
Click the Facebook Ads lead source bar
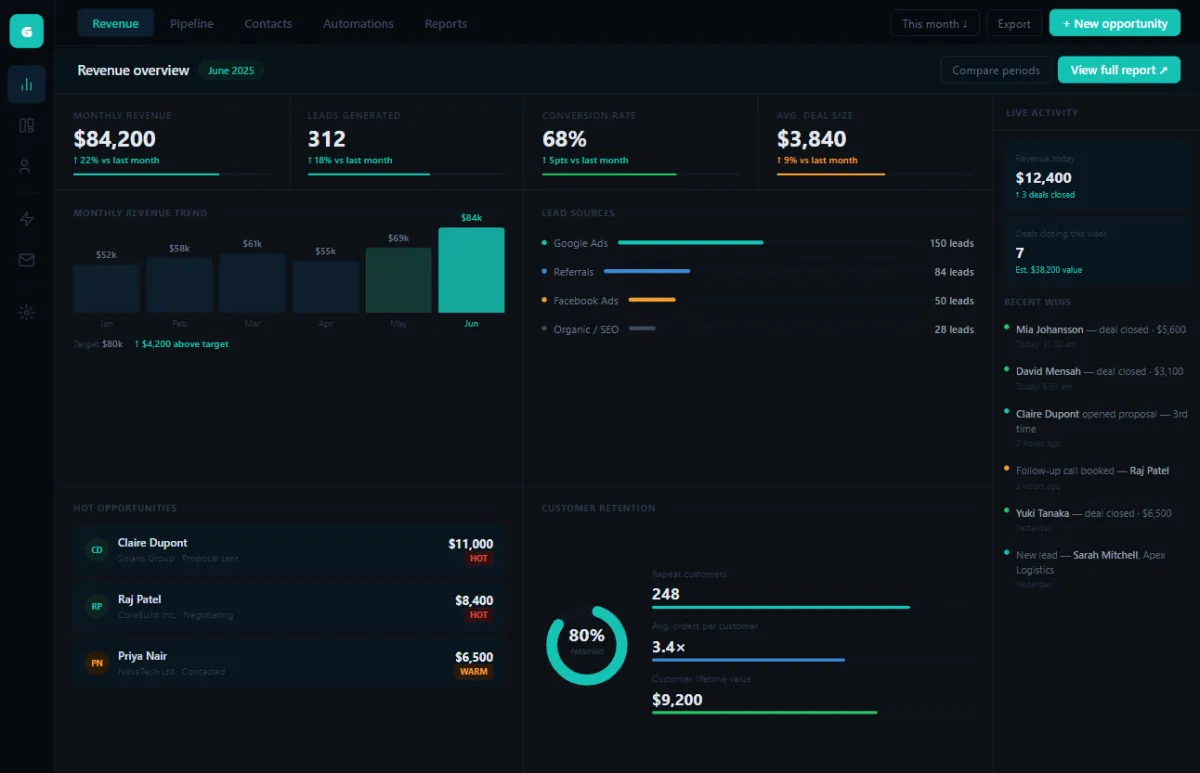[x=652, y=300]
